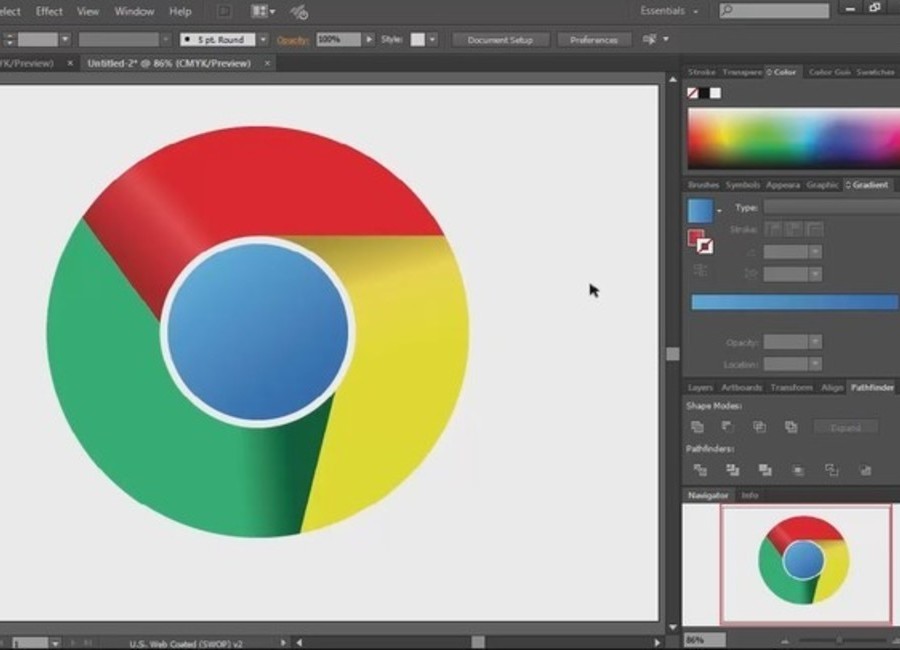This screenshot has height=650, width=900.
Task: Close the Untitled-2 document tab
Action: (267, 63)
